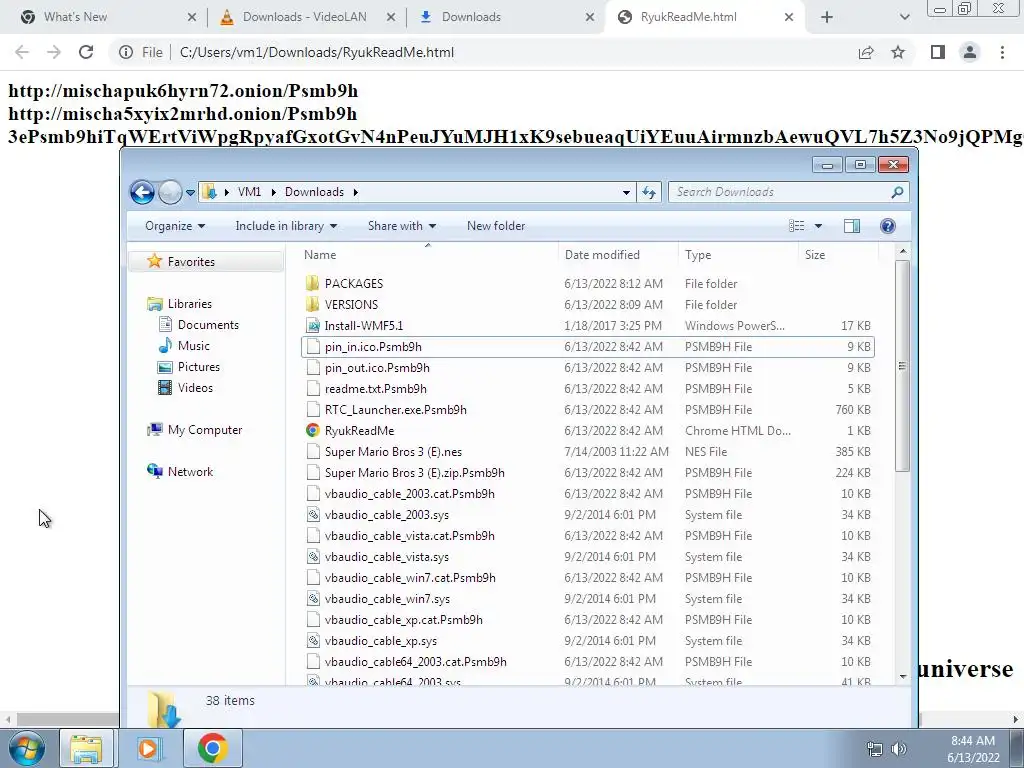The height and width of the screenshot is (768, 1024).
Task: Open Chrome tab search dropdown
Action: coord(904,17)
